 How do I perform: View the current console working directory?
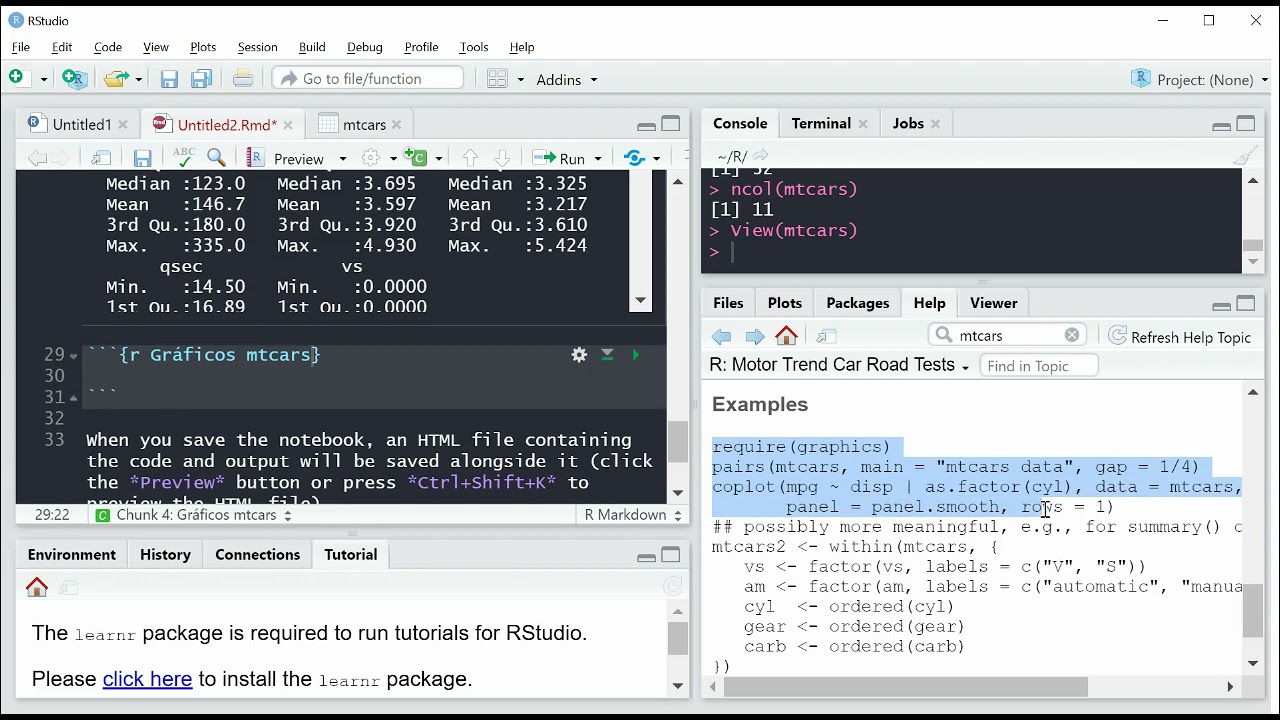point(760,156)
